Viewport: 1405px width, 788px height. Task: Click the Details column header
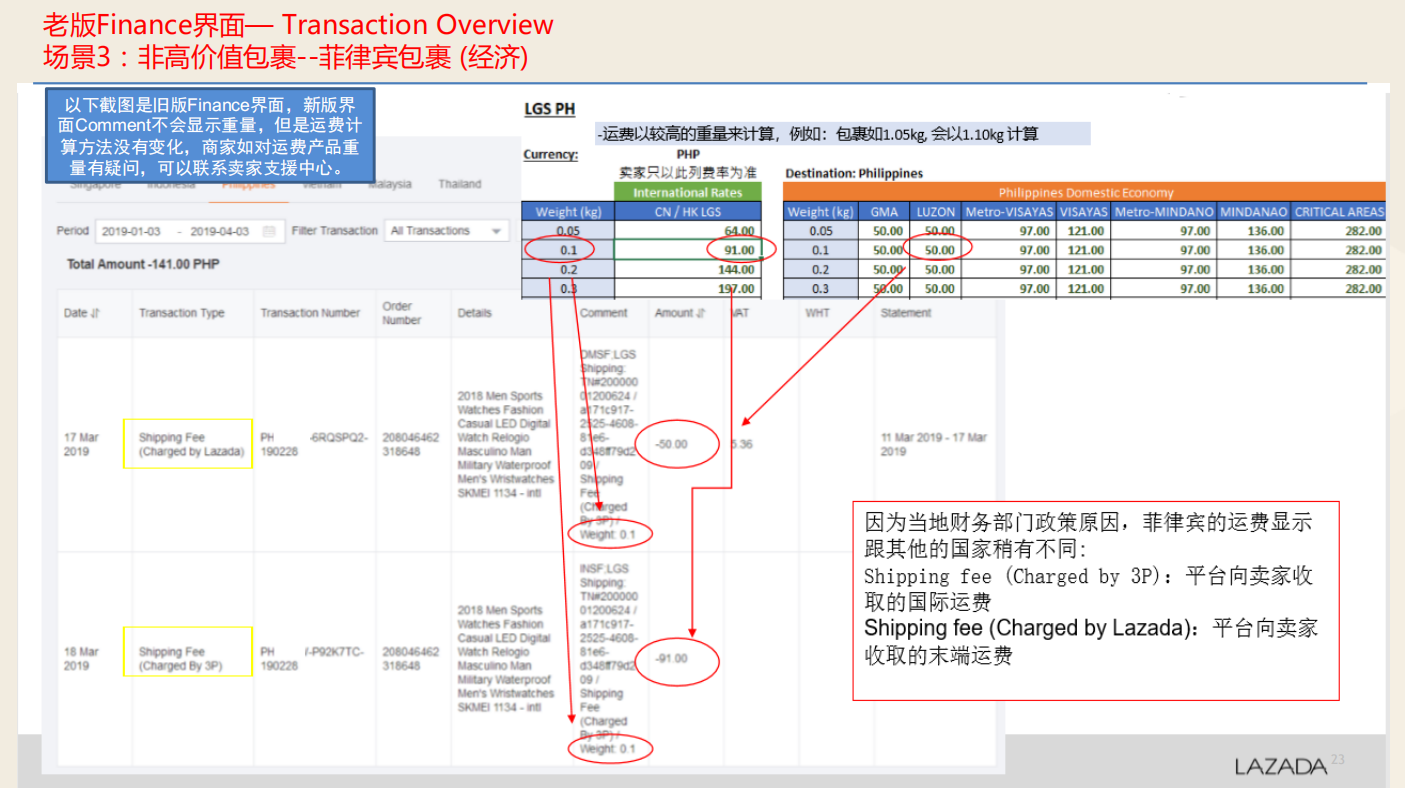click(x=474, y=313)
